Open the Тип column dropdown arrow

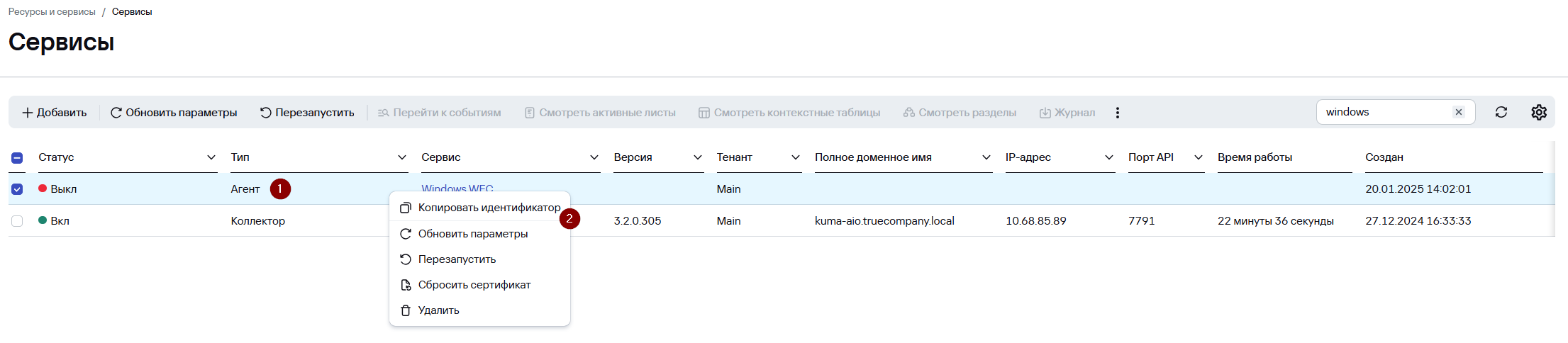(402, 157)
